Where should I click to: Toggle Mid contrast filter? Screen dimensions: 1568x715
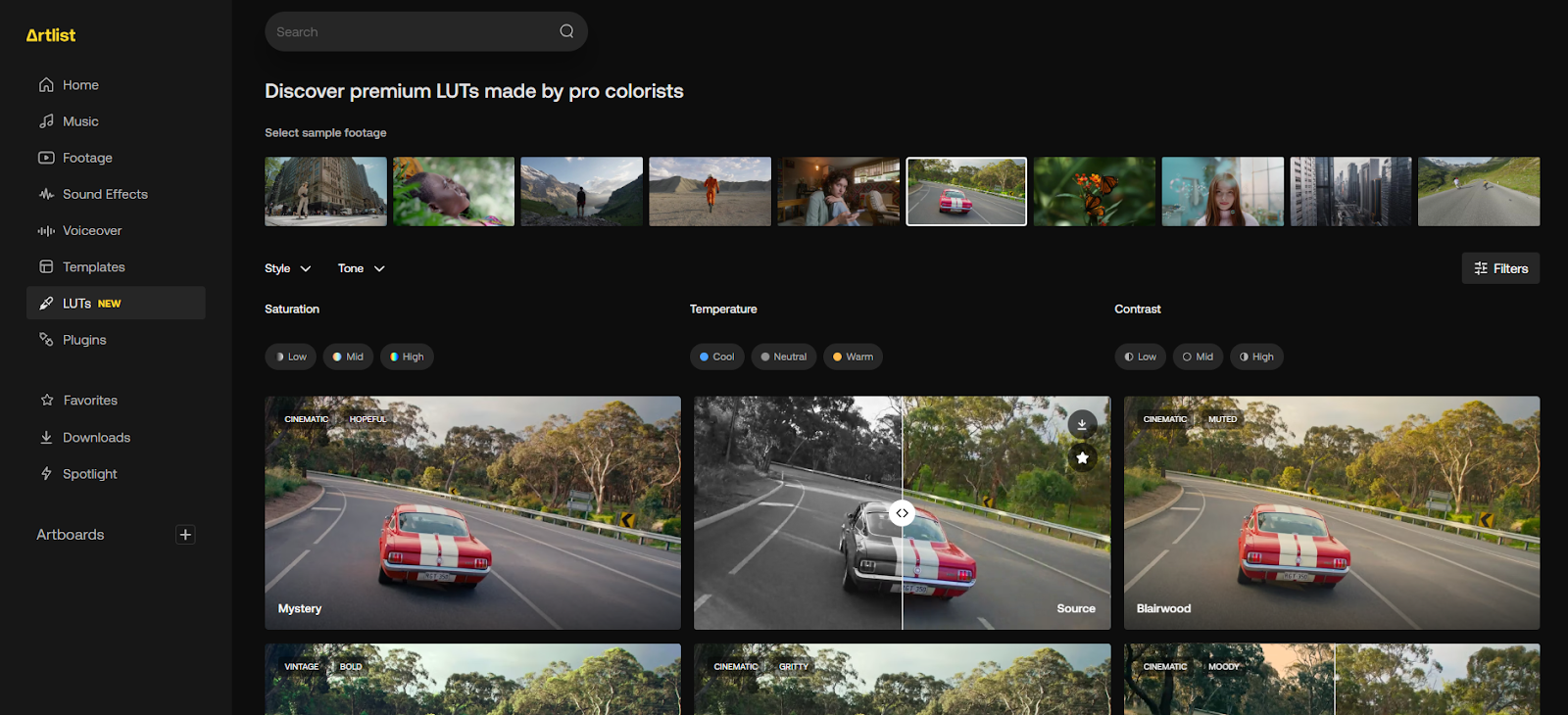(1198, 357)
